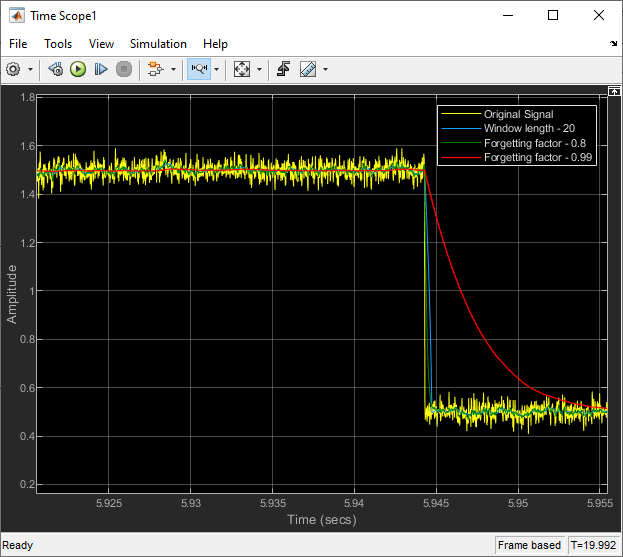
Task: Click the Amplitude axis label
Action: 12,294
